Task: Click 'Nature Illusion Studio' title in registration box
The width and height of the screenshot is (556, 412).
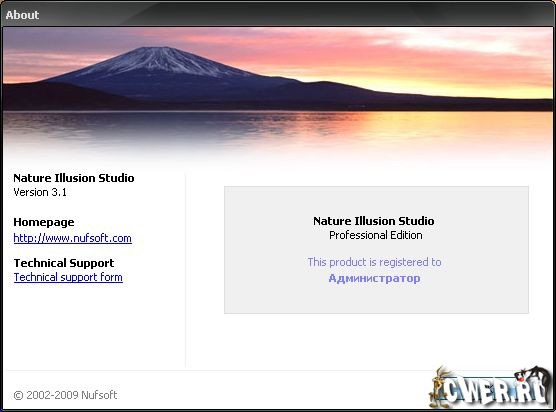Action: [374, 221]
